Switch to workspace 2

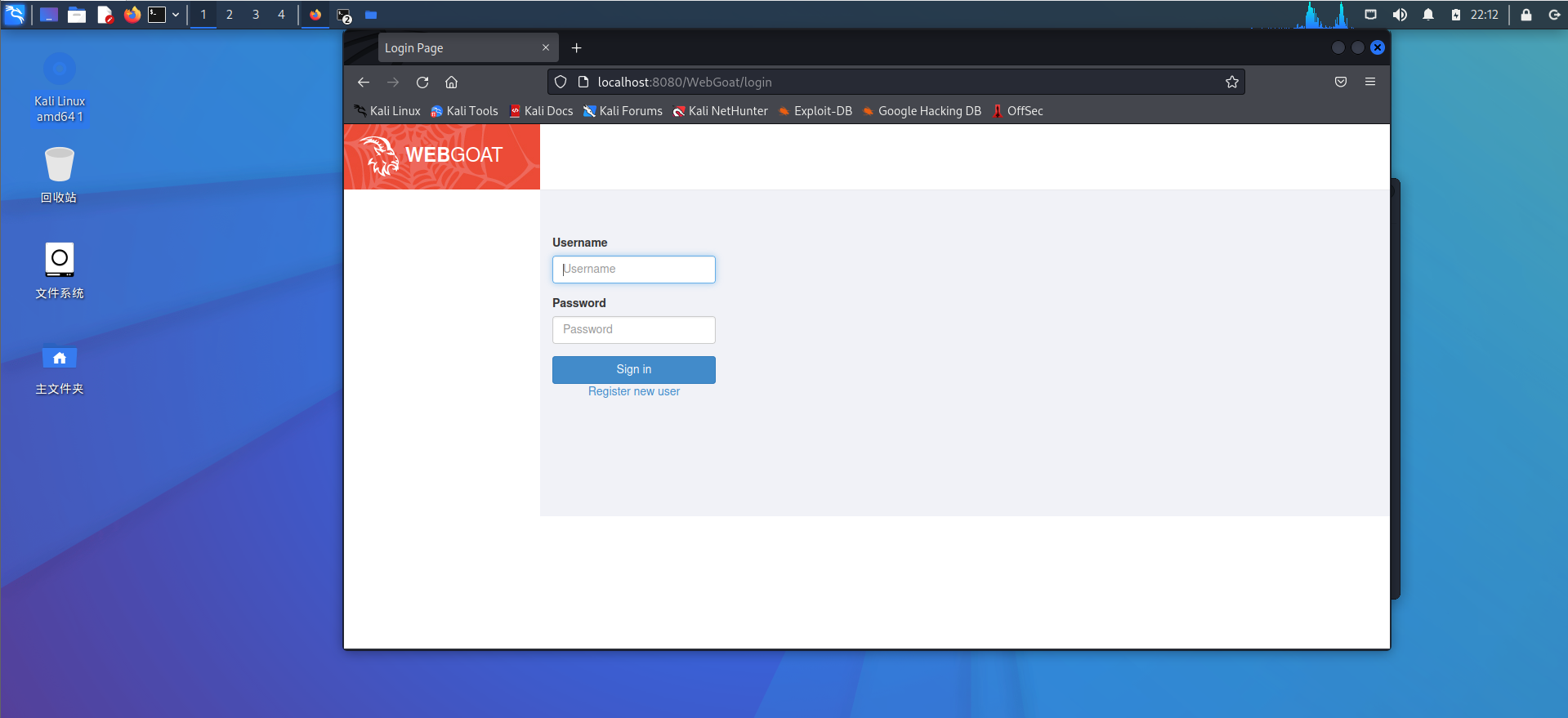[230, 15]
